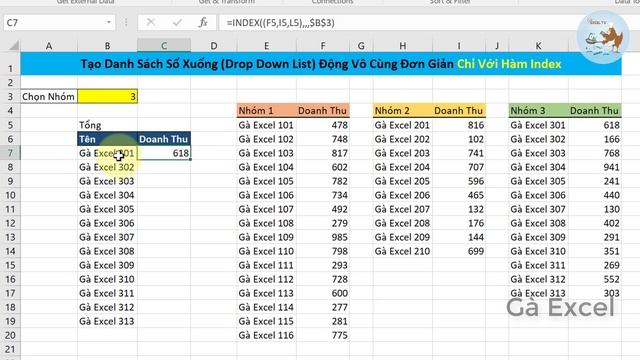Image resolution: width=640 pixels, height=360 pixels.
Task: Click into the formula bar INDEX formula
Action: [281, 22]
